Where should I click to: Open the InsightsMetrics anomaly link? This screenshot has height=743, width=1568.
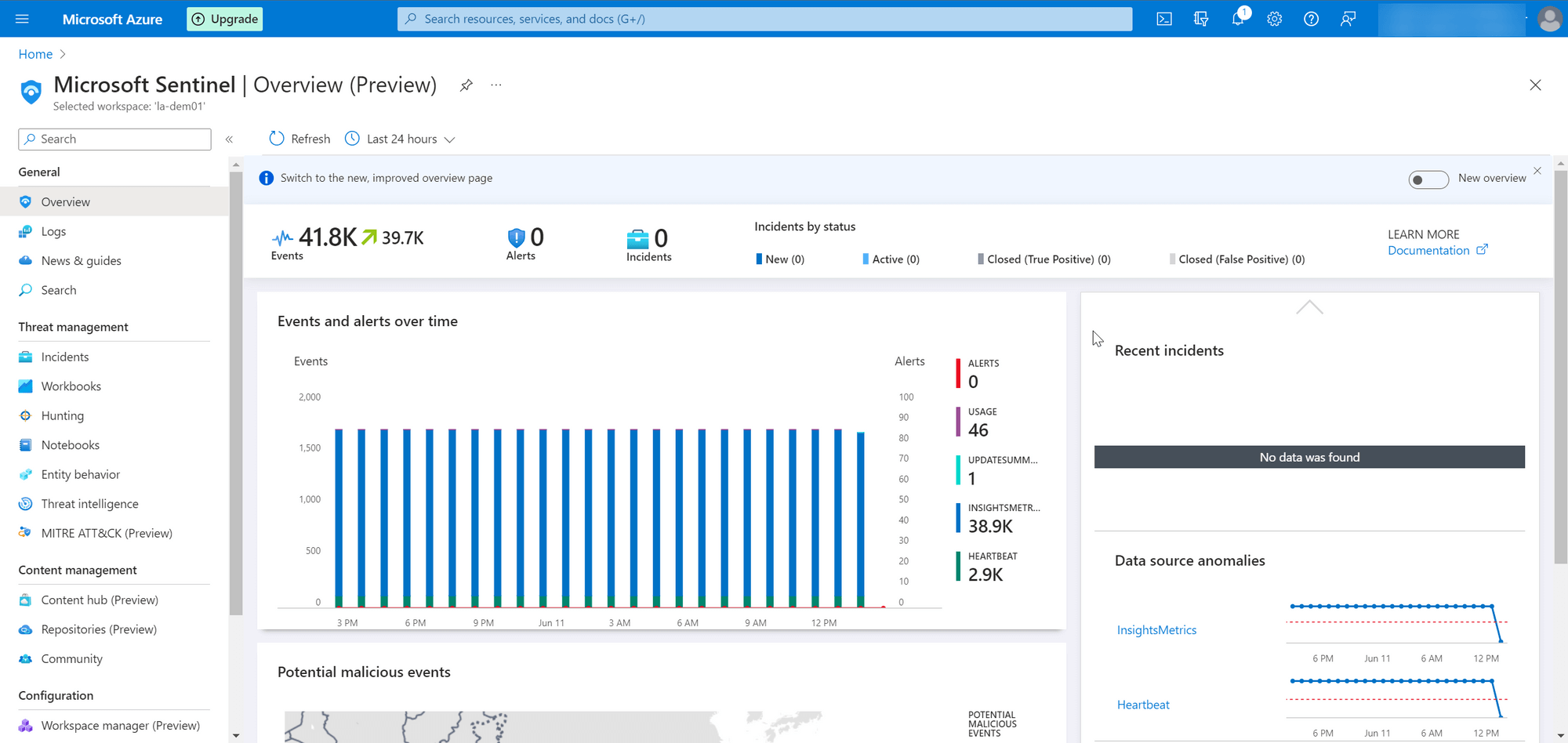point(1156,630)
